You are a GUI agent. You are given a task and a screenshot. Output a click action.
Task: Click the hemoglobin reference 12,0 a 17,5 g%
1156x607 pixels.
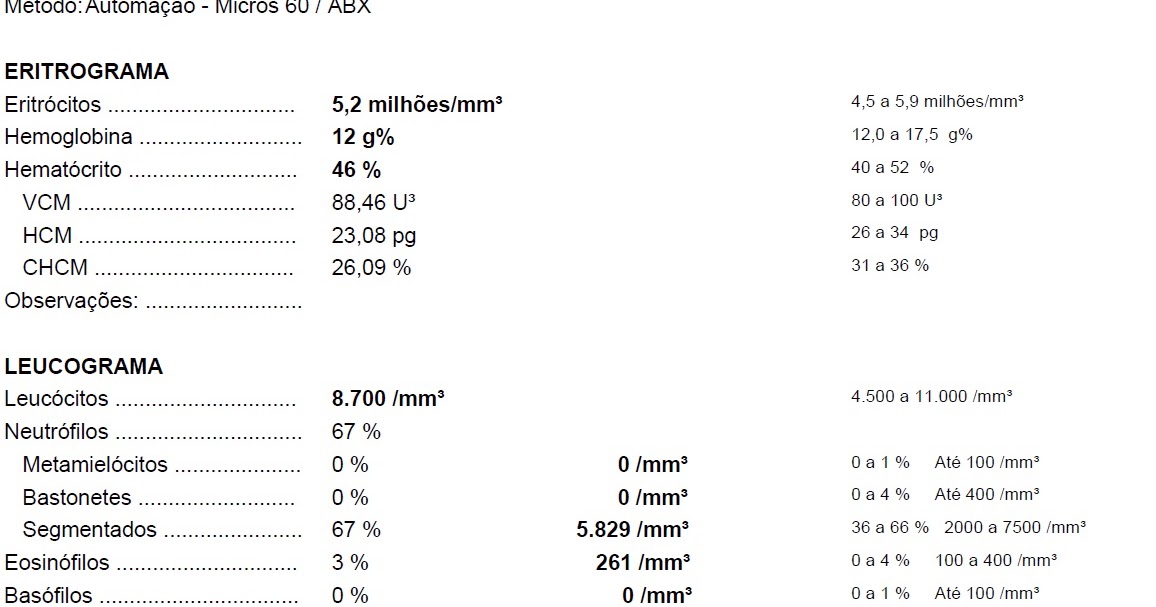(912, 135)
